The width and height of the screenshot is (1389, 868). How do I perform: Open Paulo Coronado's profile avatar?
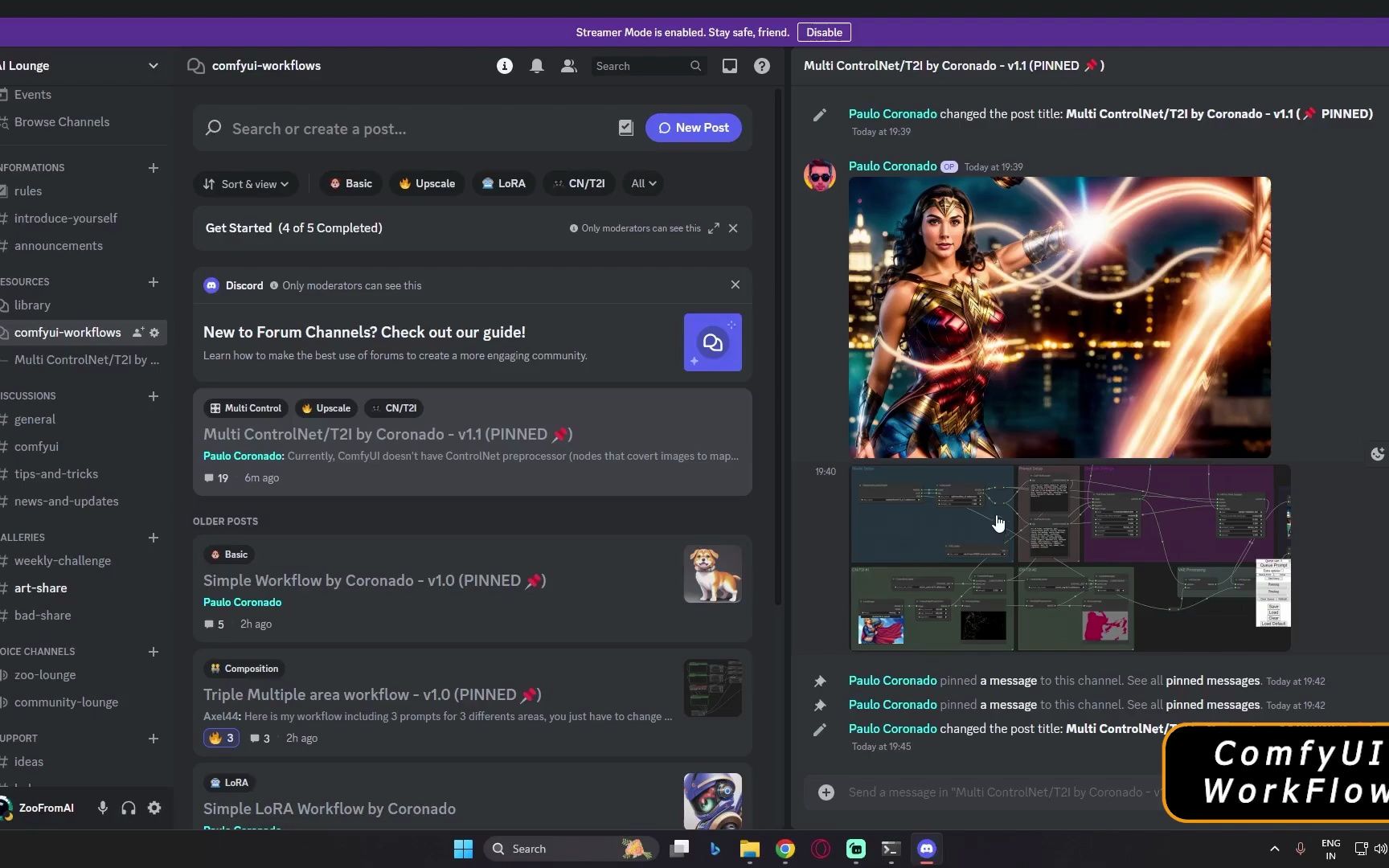(x=820, y=175)
